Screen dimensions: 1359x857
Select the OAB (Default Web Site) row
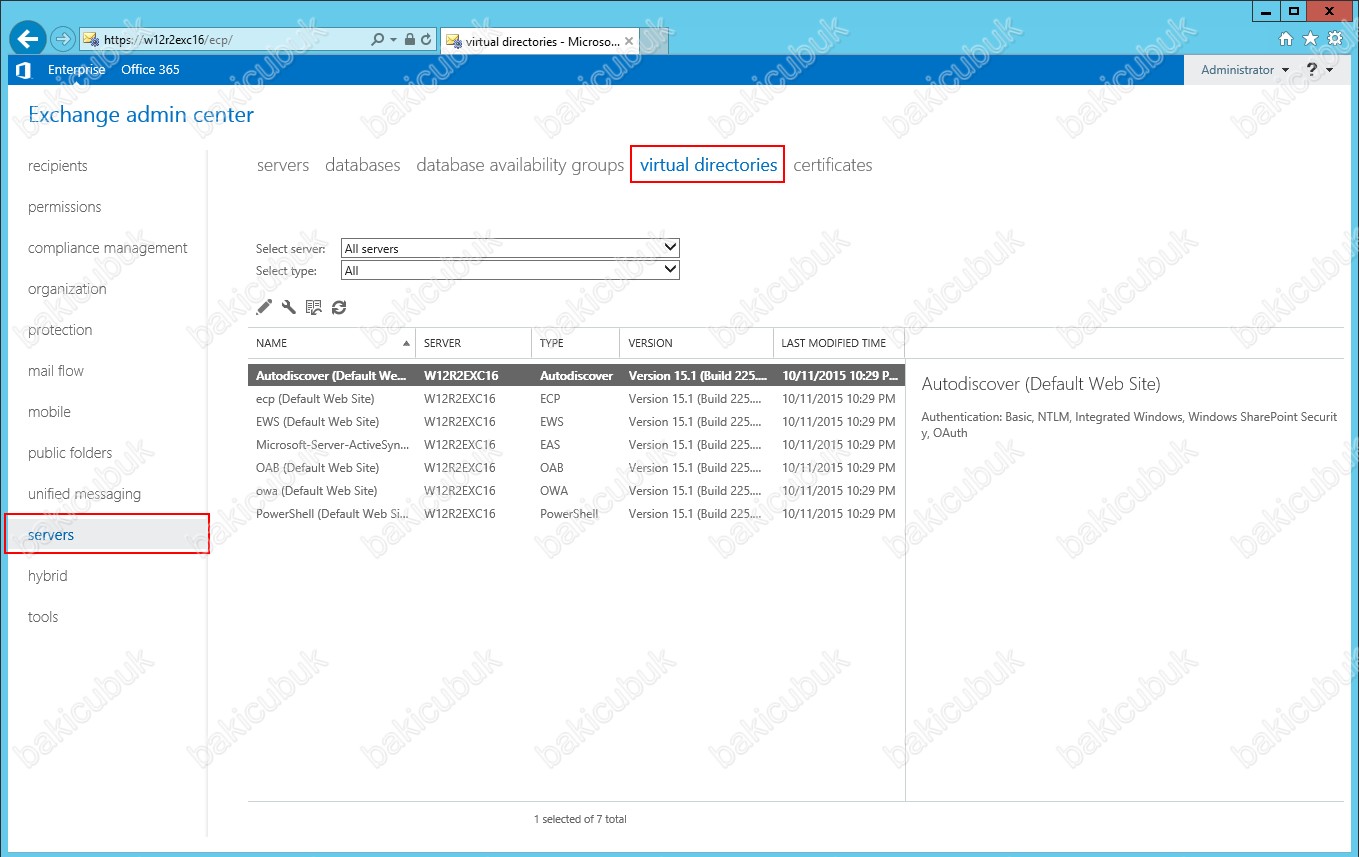pyautogui.click(x=576, y=468)
